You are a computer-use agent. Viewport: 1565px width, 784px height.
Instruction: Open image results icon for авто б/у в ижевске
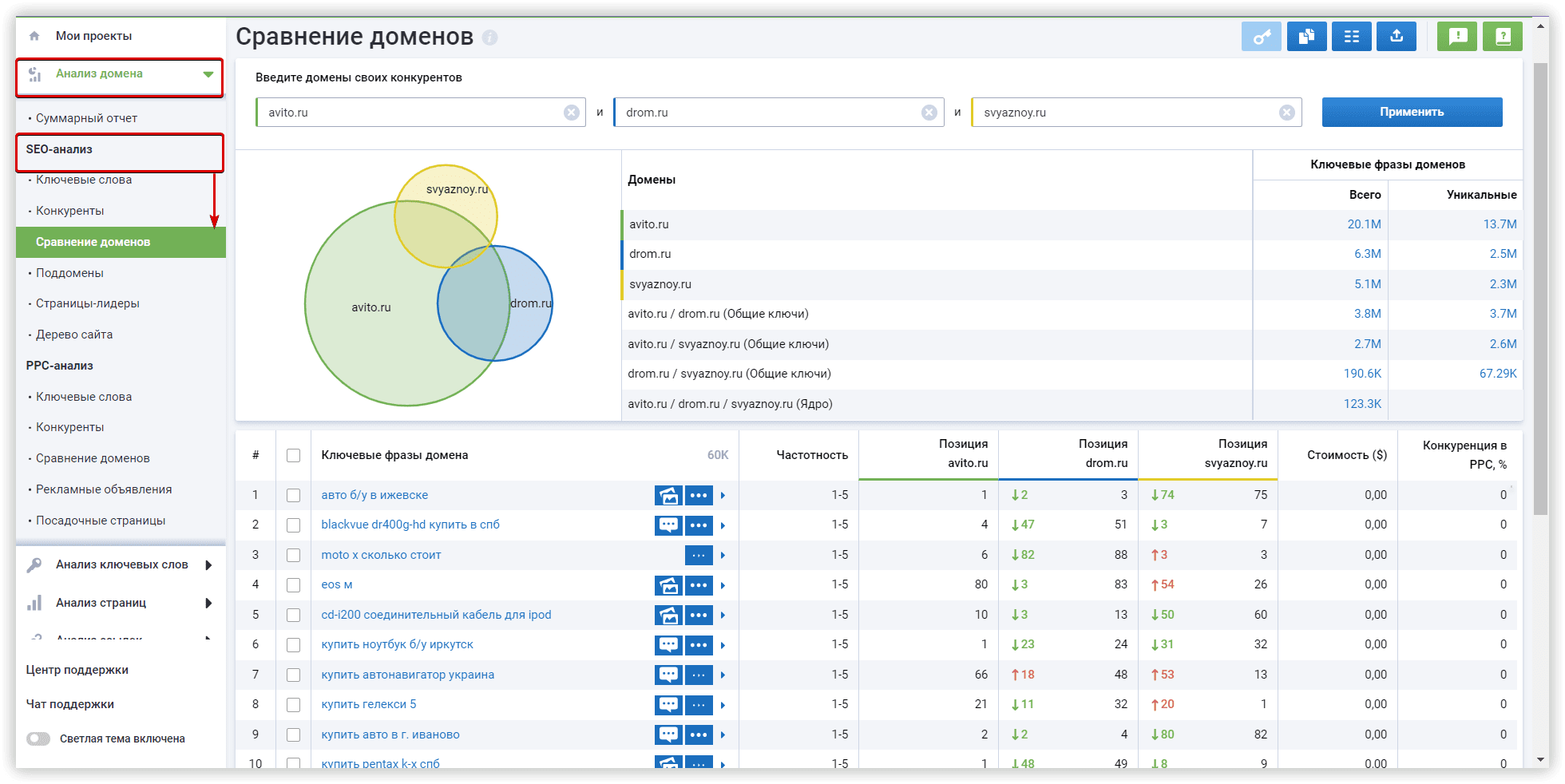click(x=668, y=495)
